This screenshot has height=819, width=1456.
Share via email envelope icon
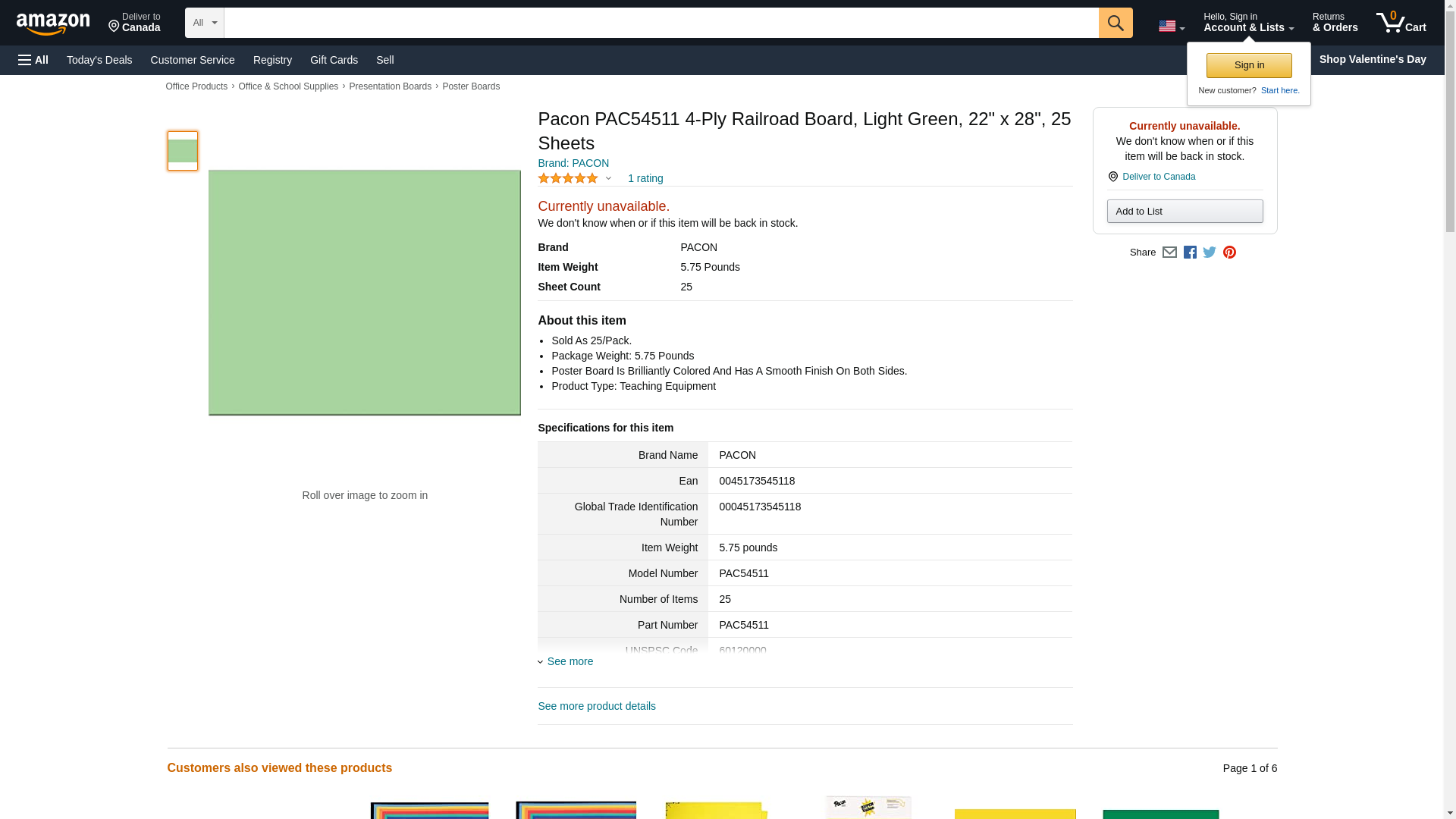pyautogui.click(x=1169, y=253)
